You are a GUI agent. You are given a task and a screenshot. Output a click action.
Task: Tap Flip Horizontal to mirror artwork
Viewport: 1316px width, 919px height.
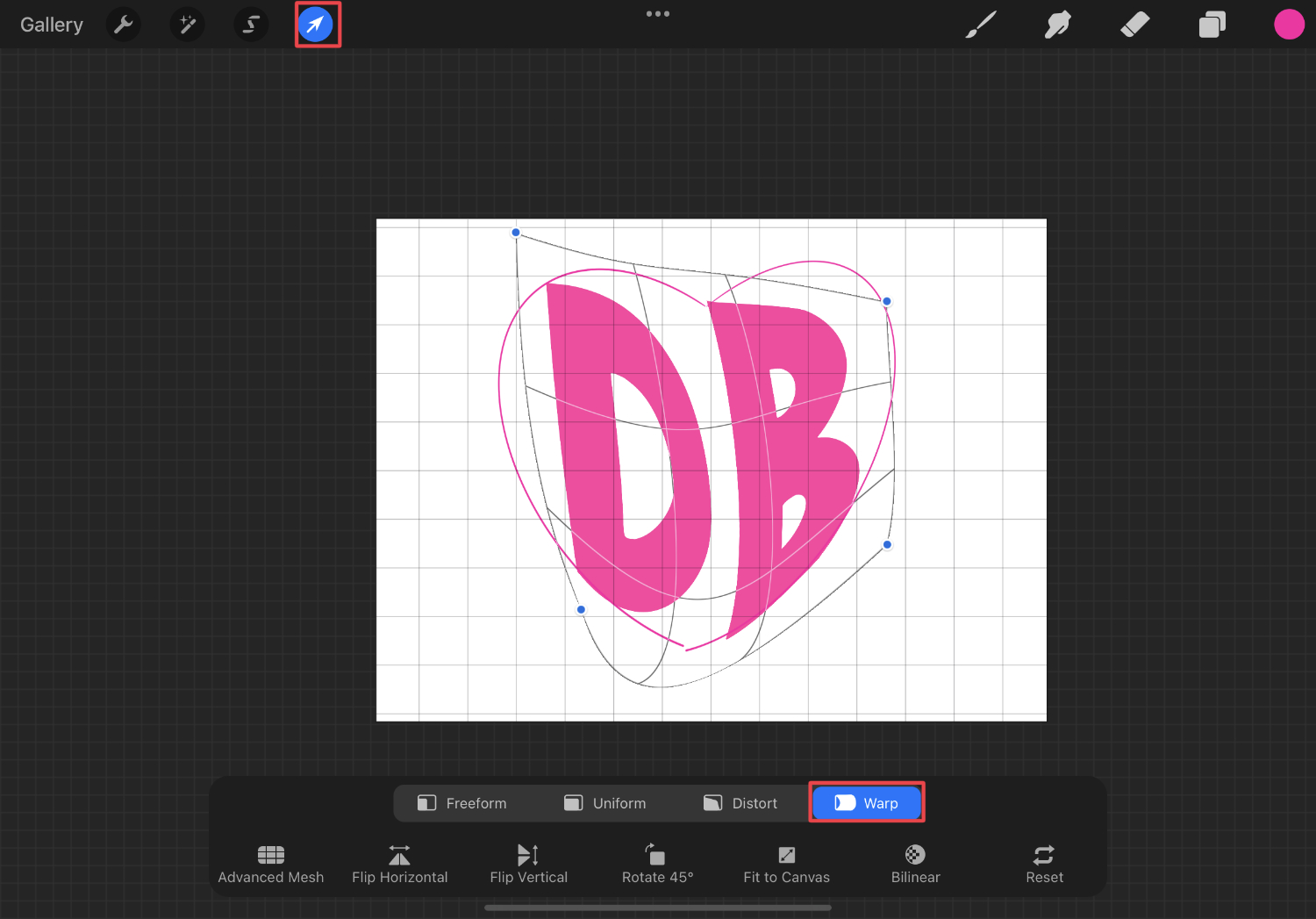pyautogui.click(x=400, y=863)
